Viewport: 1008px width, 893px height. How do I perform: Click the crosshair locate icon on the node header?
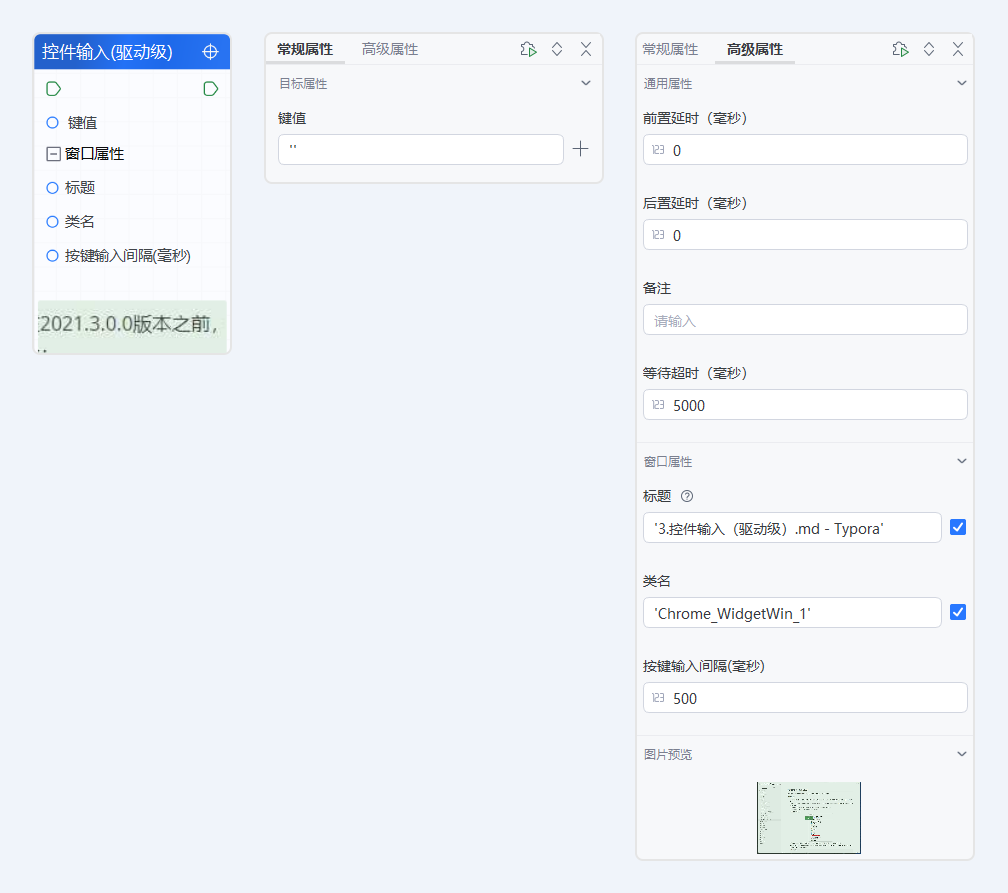(x=210, y=50)
